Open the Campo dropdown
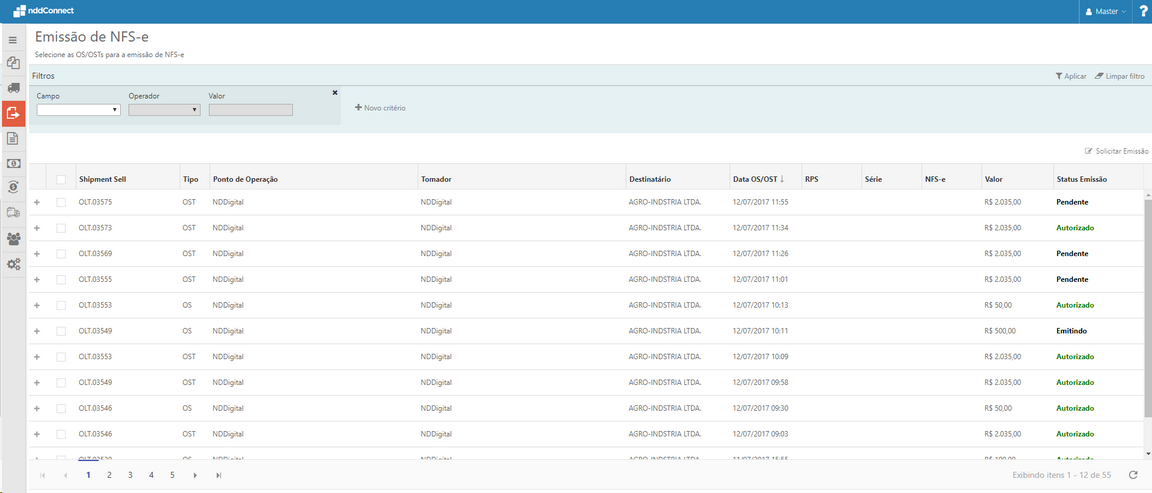The image size is (1152, 493). [78, 110]
